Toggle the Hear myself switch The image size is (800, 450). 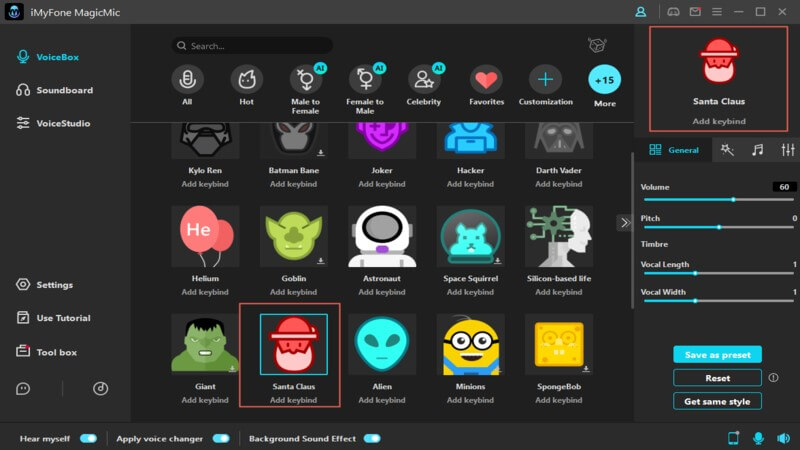88,438
